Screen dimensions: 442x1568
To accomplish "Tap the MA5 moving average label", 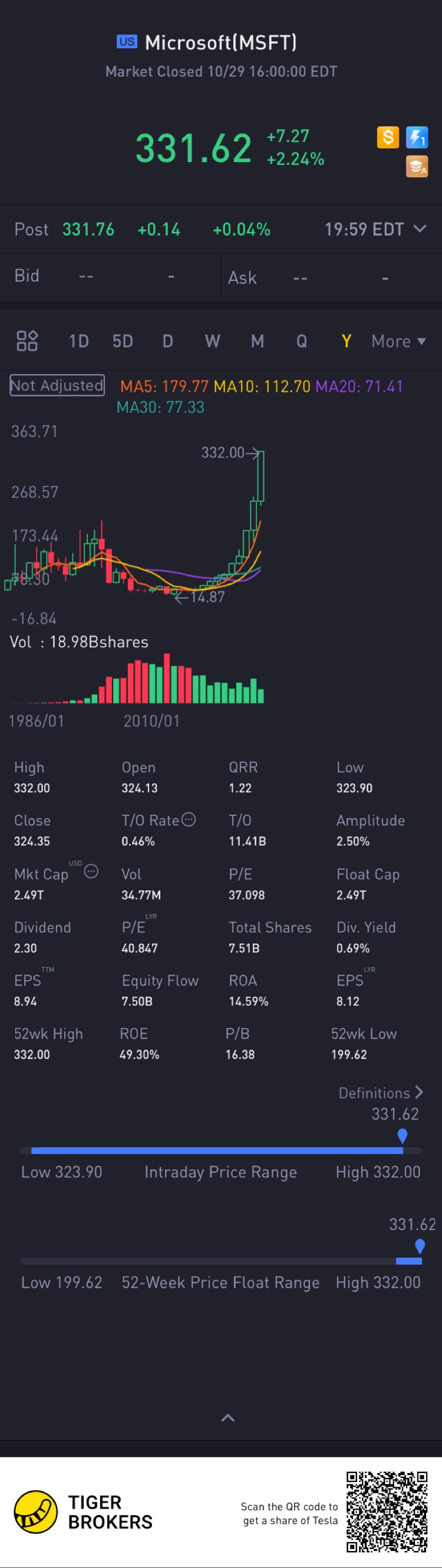I will (164, 386).
